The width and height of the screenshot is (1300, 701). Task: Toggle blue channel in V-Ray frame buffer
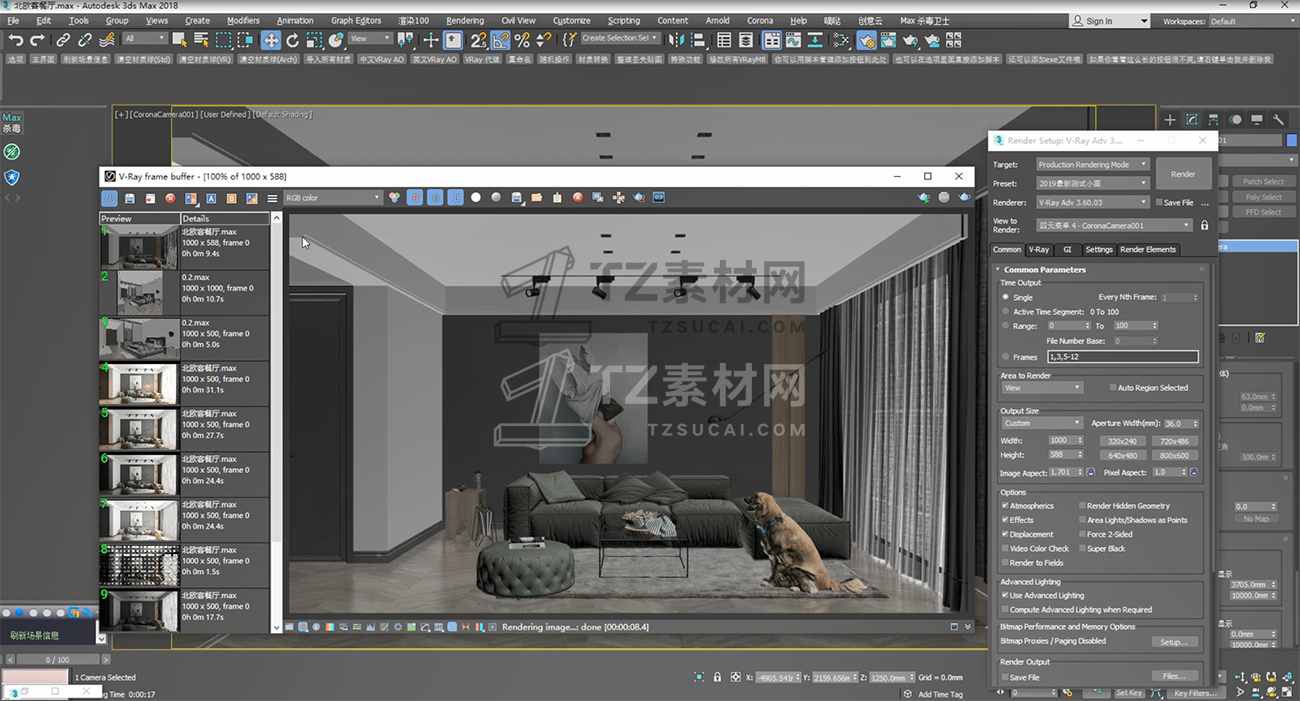coord(455,198)
